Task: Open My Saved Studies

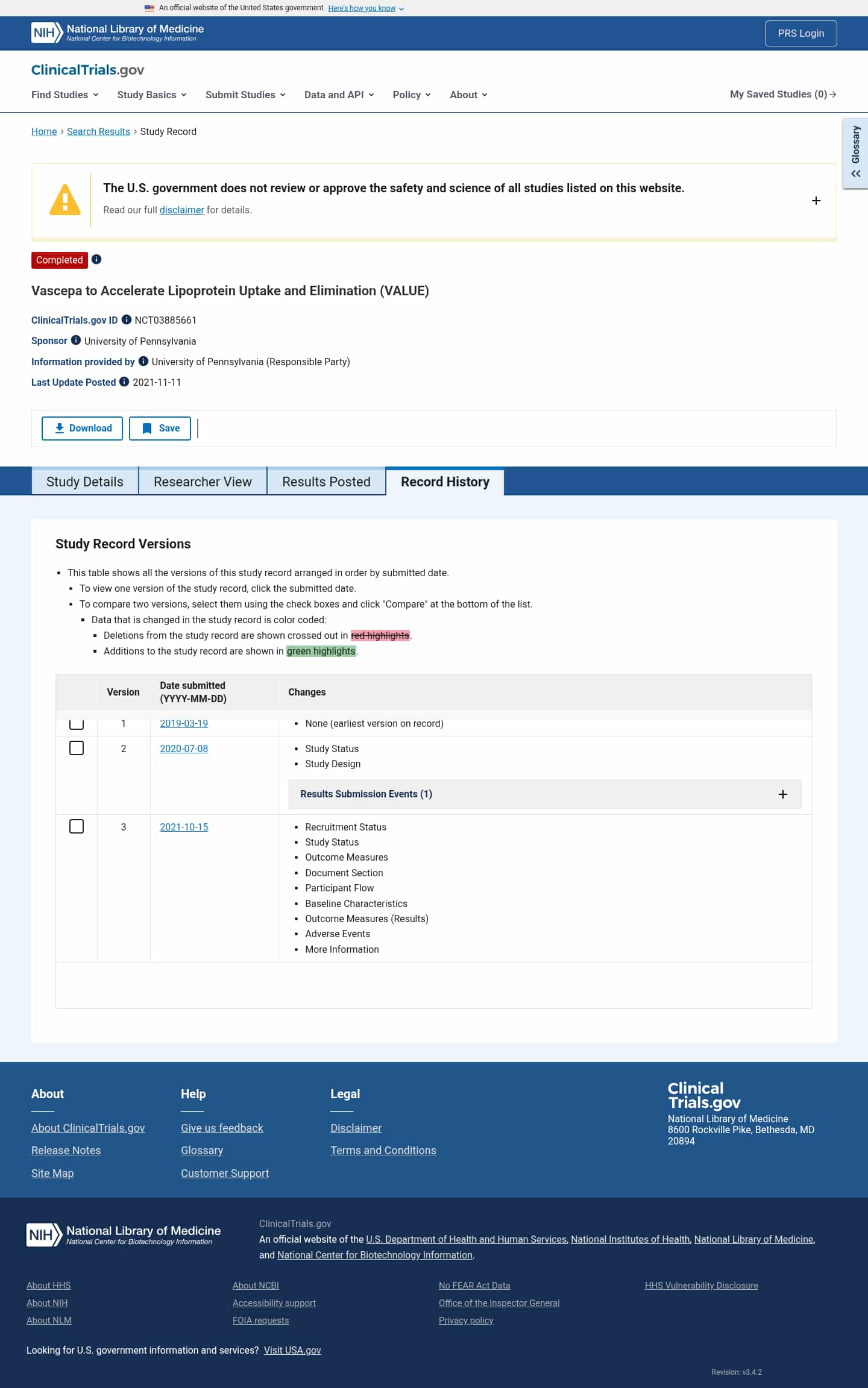Action: [x=783, y=95]
